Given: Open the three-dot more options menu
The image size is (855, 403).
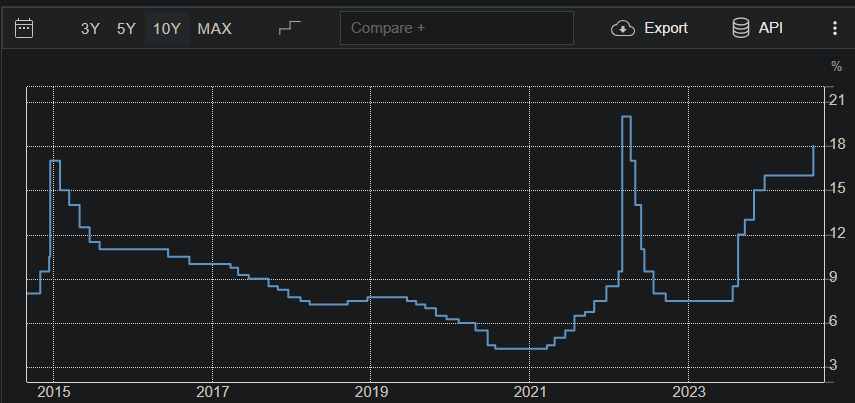Looking at the screenshot, I should (x=834, y=28).
